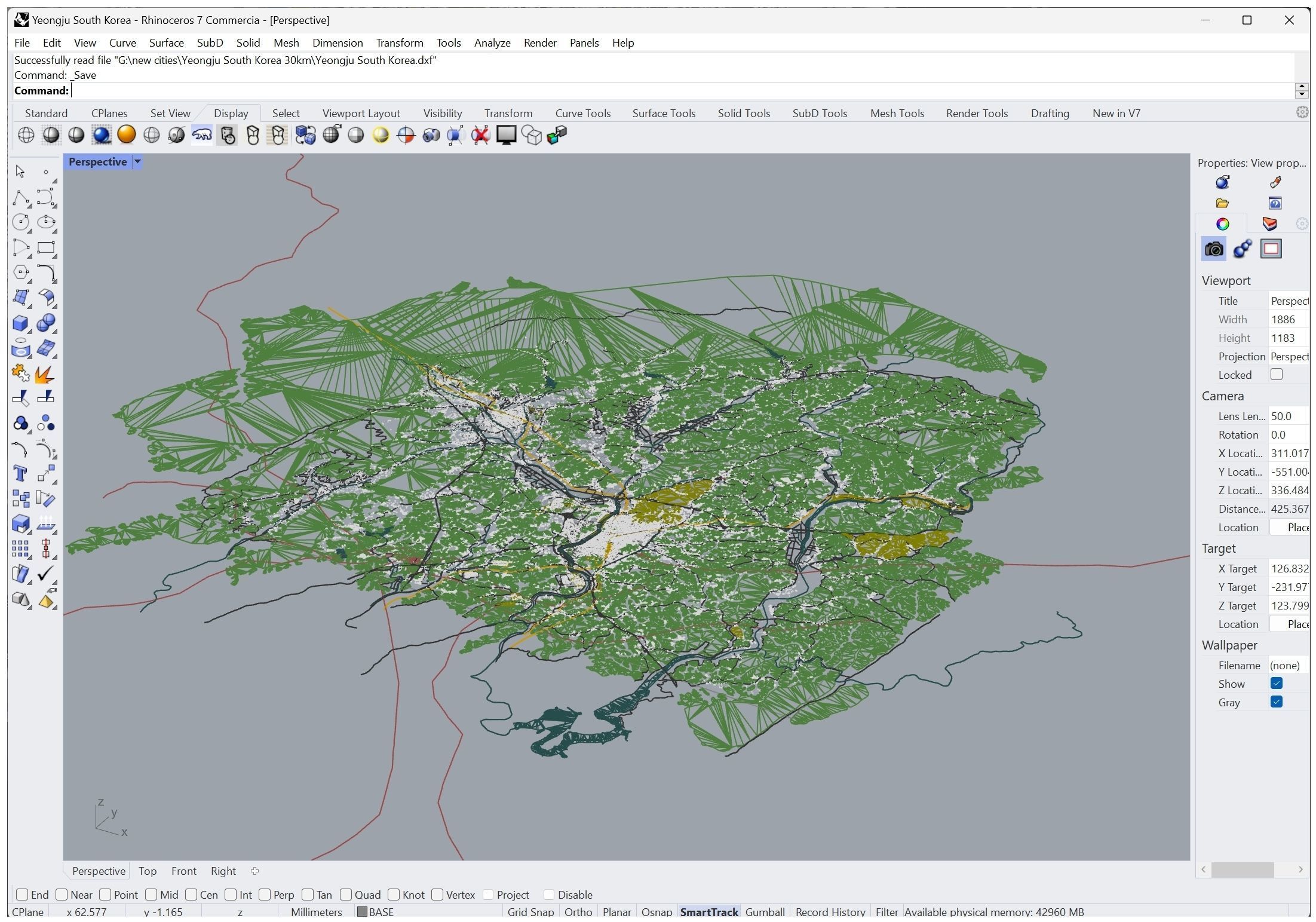1316x922 pixels.
Task: Select the Arctic display mode polar bear icon
Action: click(x=201, y=135)
